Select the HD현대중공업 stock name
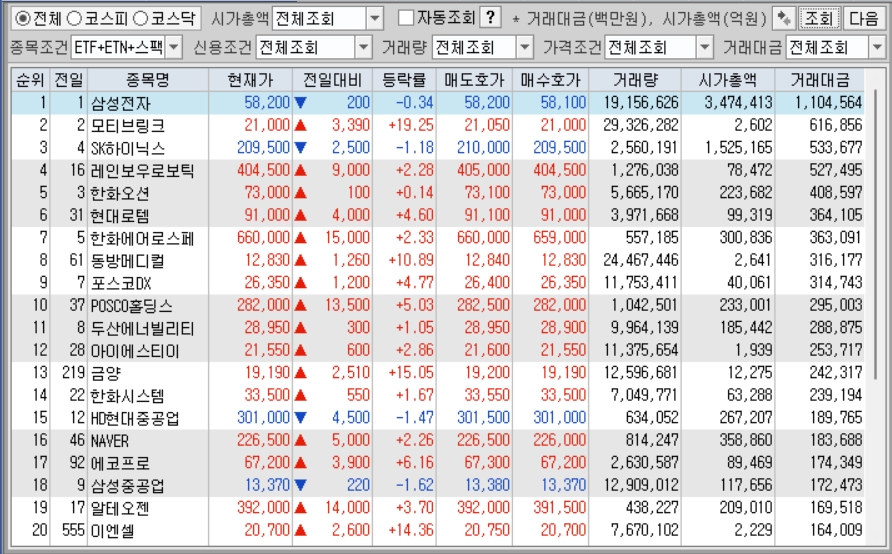 (135, 418)
